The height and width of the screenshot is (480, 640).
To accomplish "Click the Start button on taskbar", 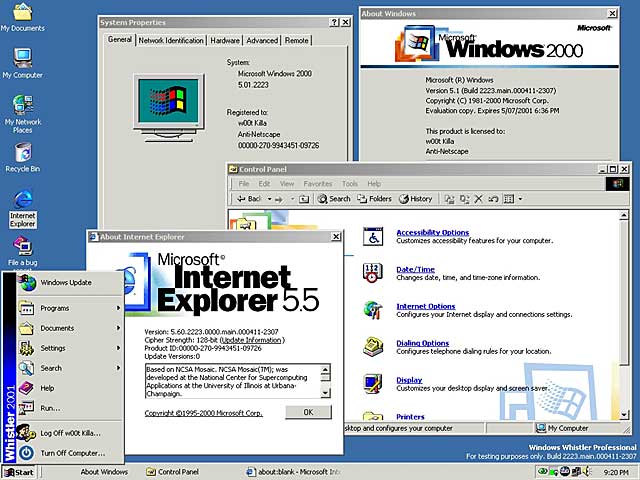I will click(19, 472).
